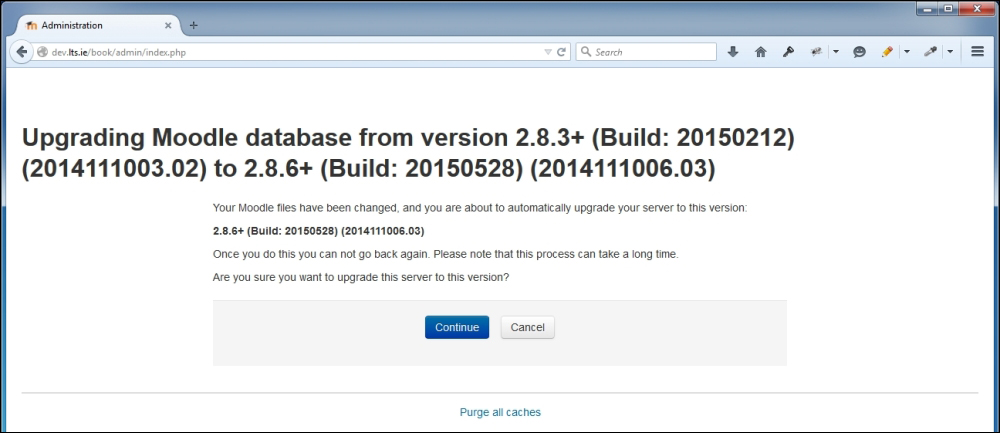Viewport: 1000px width, 433px height.
Task: Click the key icon in toolbar
Action: (788, 52)
